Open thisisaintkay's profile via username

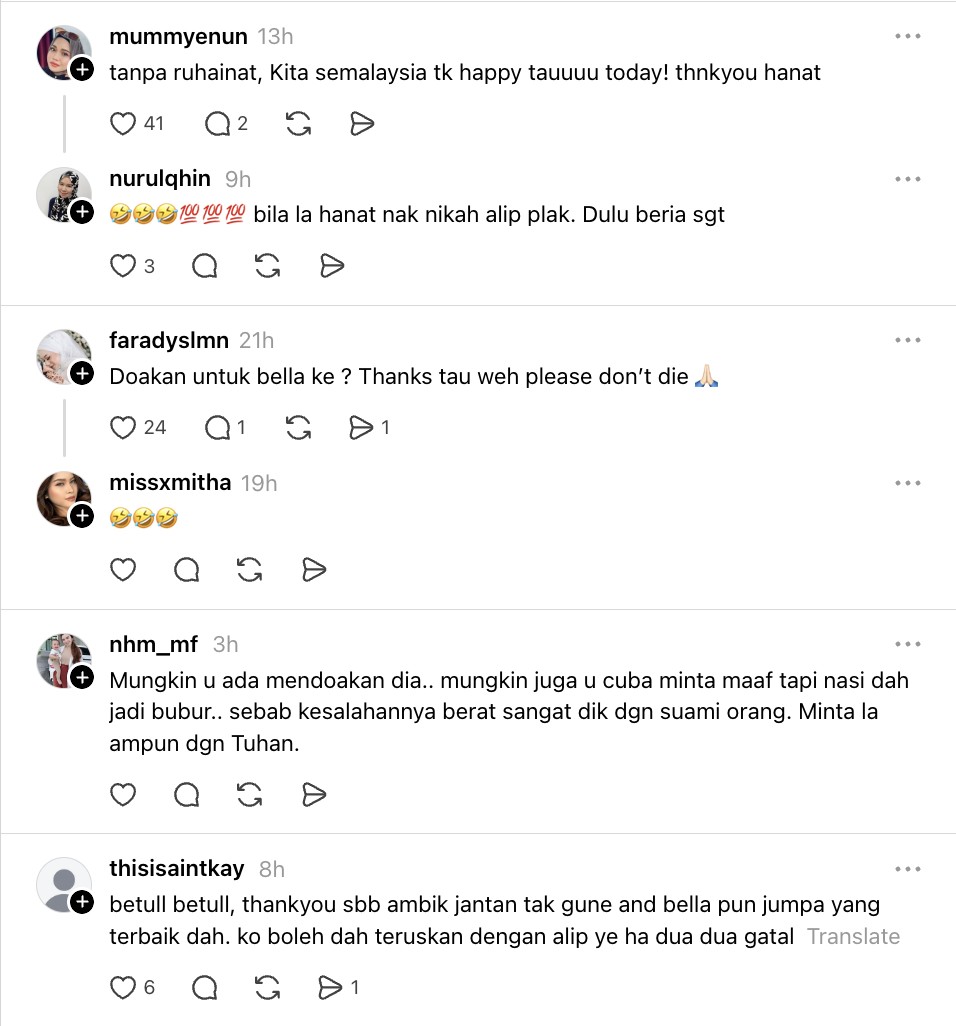176,869
